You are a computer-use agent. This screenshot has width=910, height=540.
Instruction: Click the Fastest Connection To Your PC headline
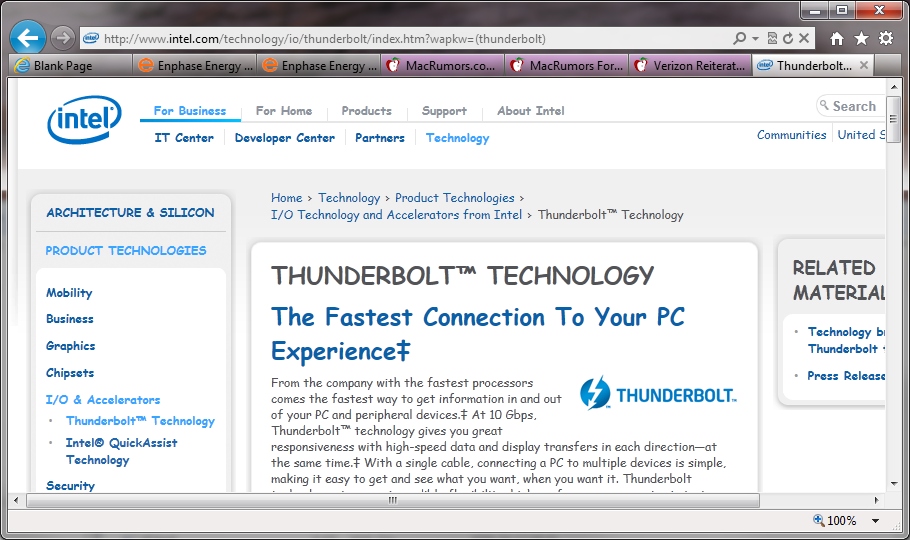point(478,334)
